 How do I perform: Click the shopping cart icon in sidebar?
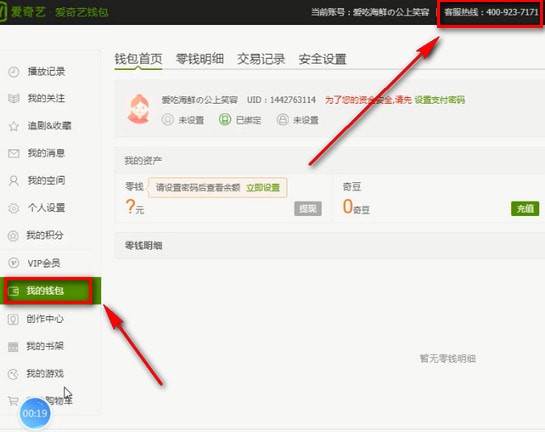13,401
